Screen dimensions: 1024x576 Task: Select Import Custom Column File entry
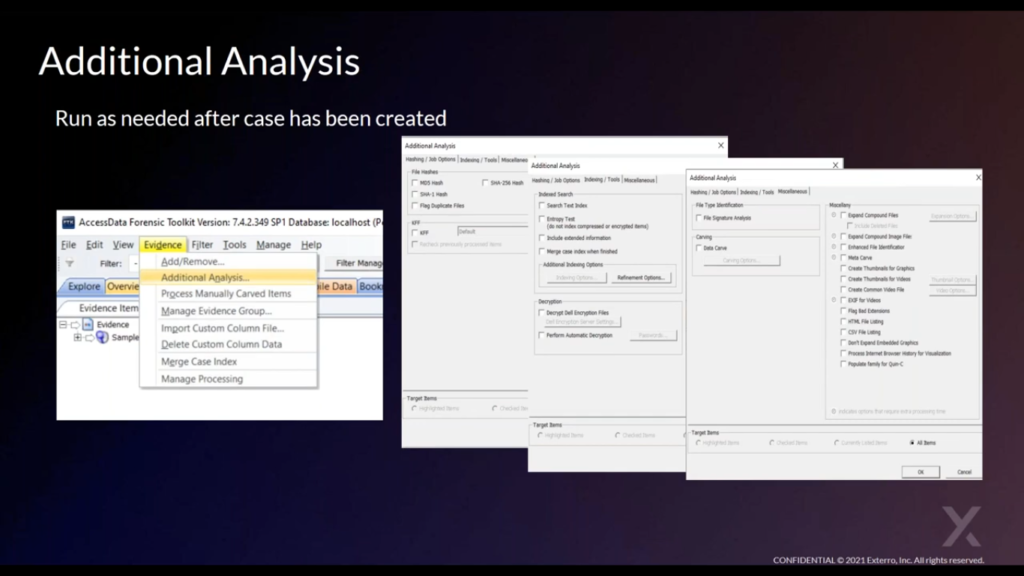point(222,328)
